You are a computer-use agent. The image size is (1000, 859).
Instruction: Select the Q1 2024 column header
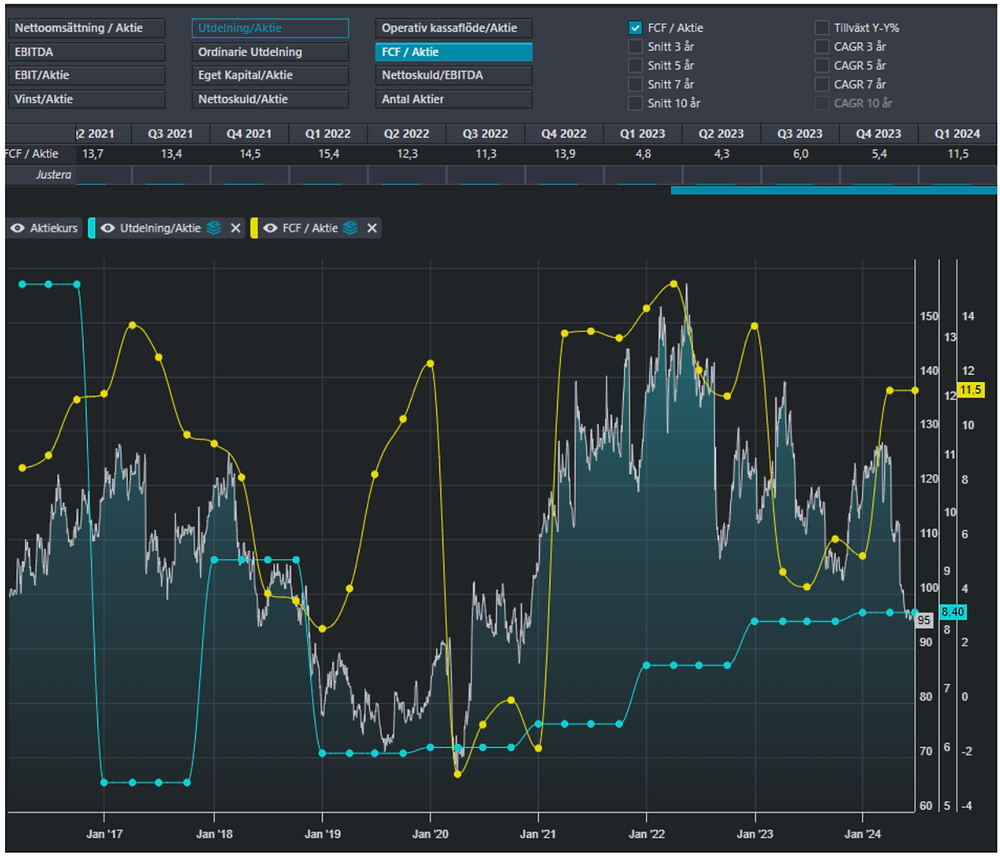pos(957,134)
